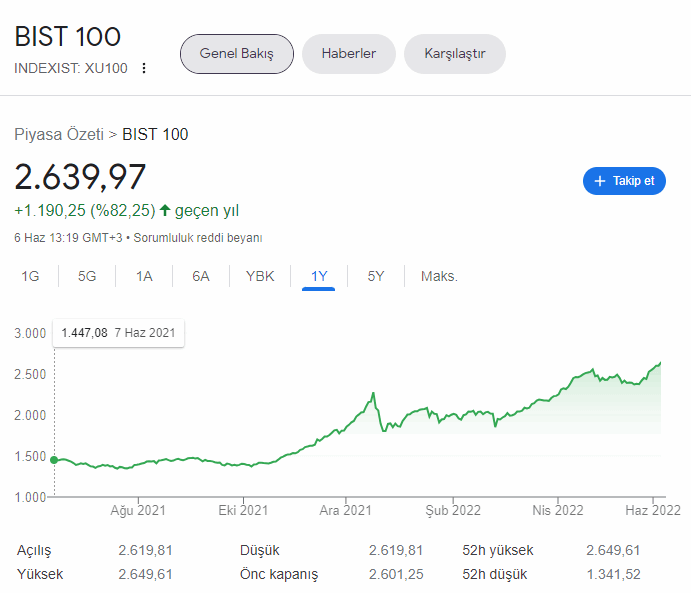Click the Yüksek value 2.649,61
This screenshot has width=691, height=593.
[x=145, y=574]
